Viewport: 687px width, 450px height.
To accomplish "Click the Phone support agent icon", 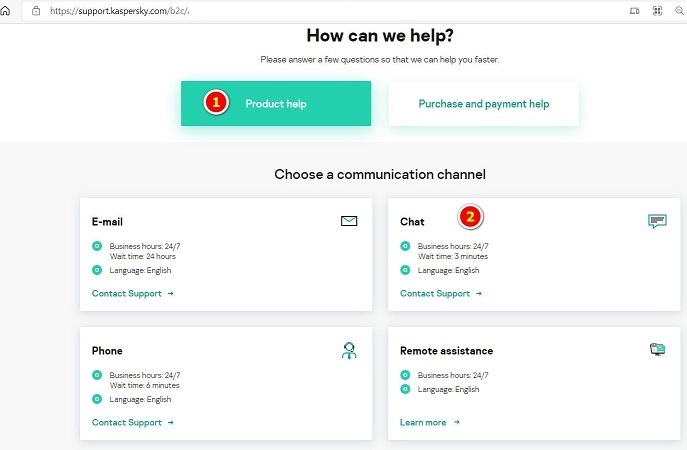I will coord(349,350).
